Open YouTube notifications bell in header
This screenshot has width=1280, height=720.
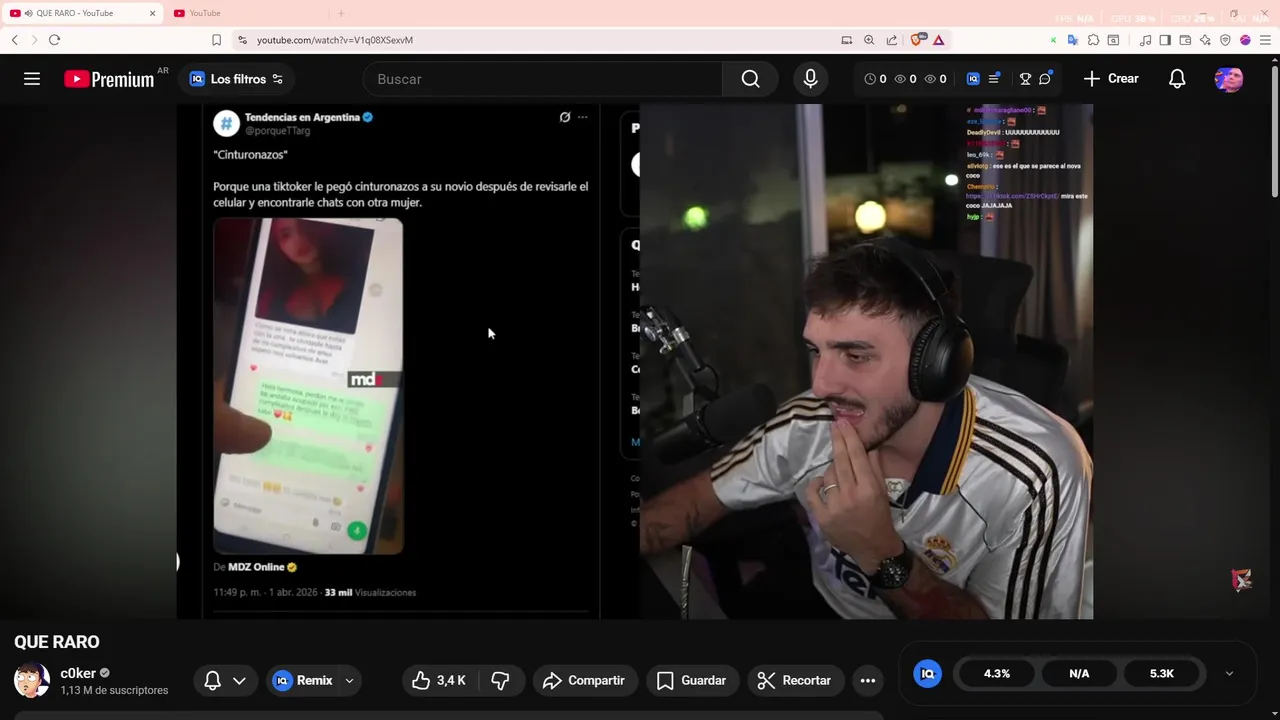coord(1177,79)
